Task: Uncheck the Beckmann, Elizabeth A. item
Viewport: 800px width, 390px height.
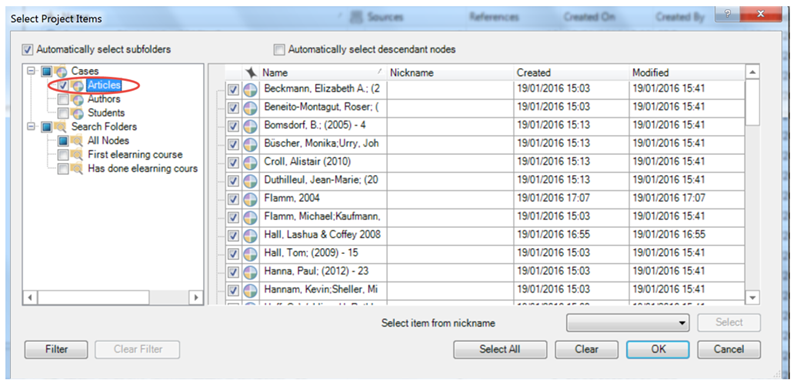Action: (233, 89)
